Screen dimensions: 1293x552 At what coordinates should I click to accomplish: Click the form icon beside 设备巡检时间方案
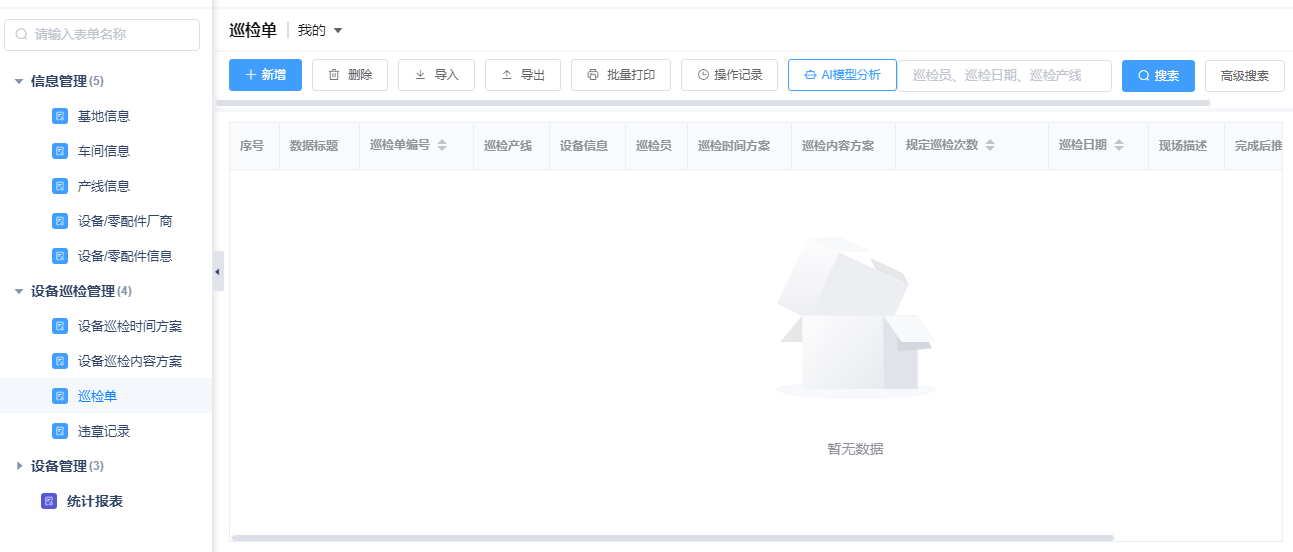click(x=60, y=326)
